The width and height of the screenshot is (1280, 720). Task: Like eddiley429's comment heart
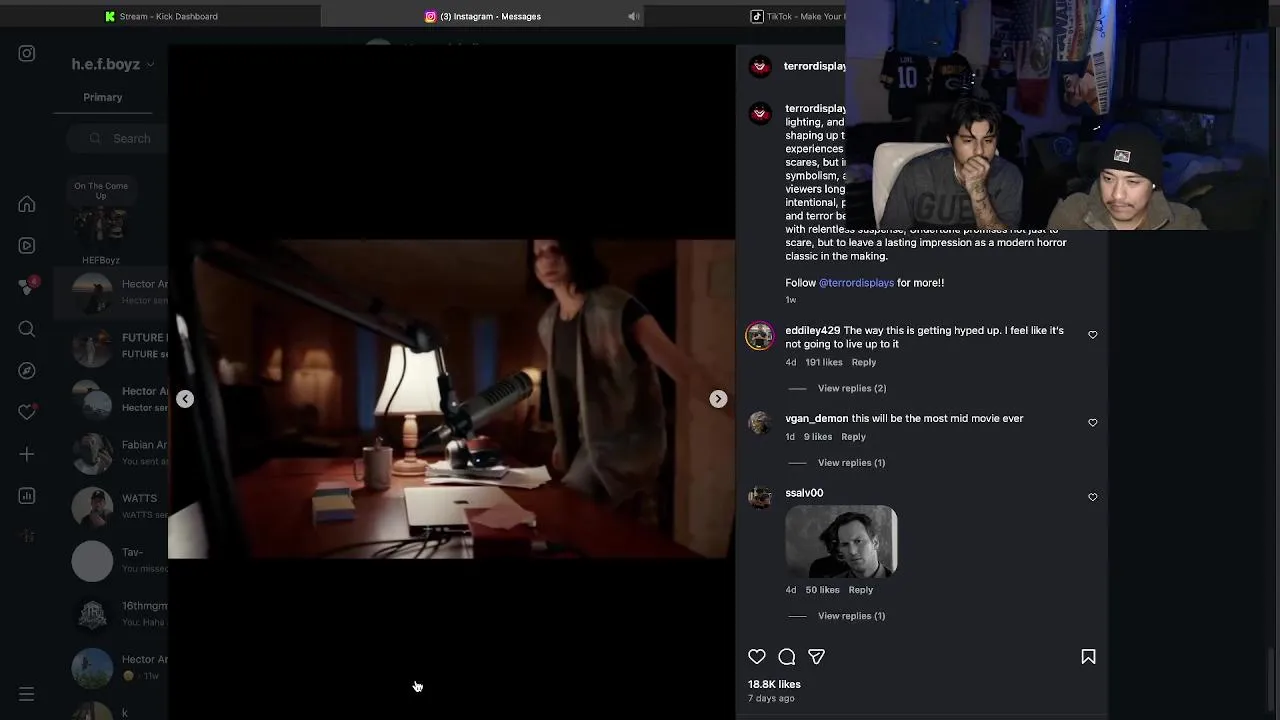coord(1093,335)
